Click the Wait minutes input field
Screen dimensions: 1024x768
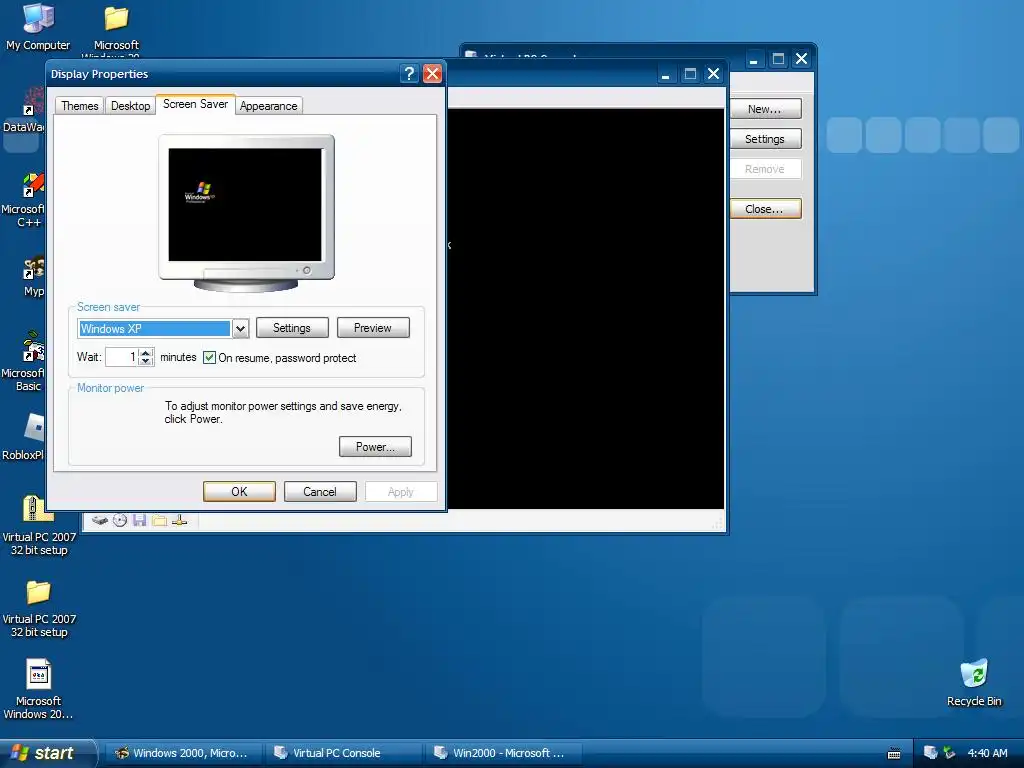[x=123, y=357]
